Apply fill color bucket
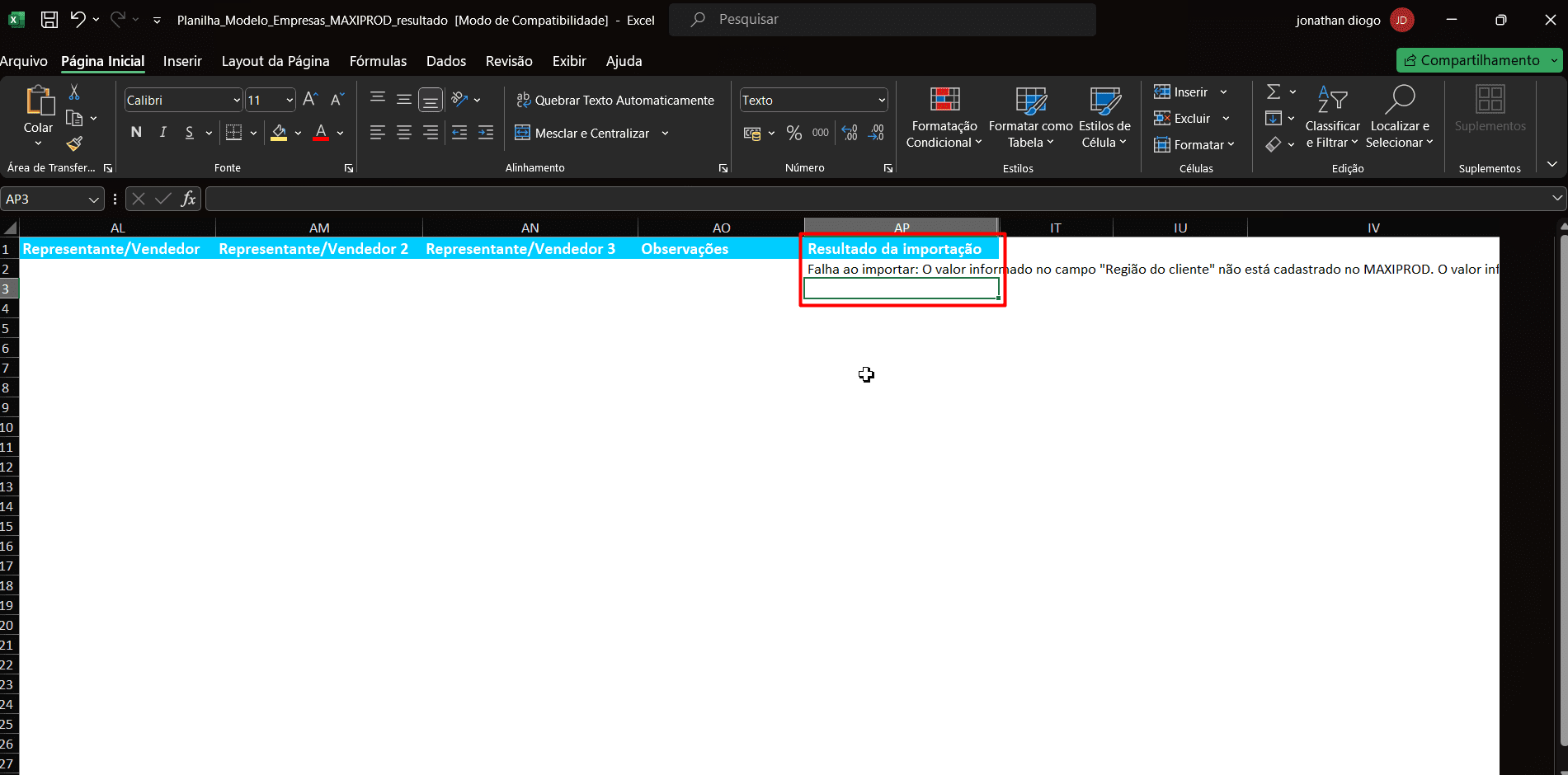Screen dimensions: 1568x775 pos(279,133)
